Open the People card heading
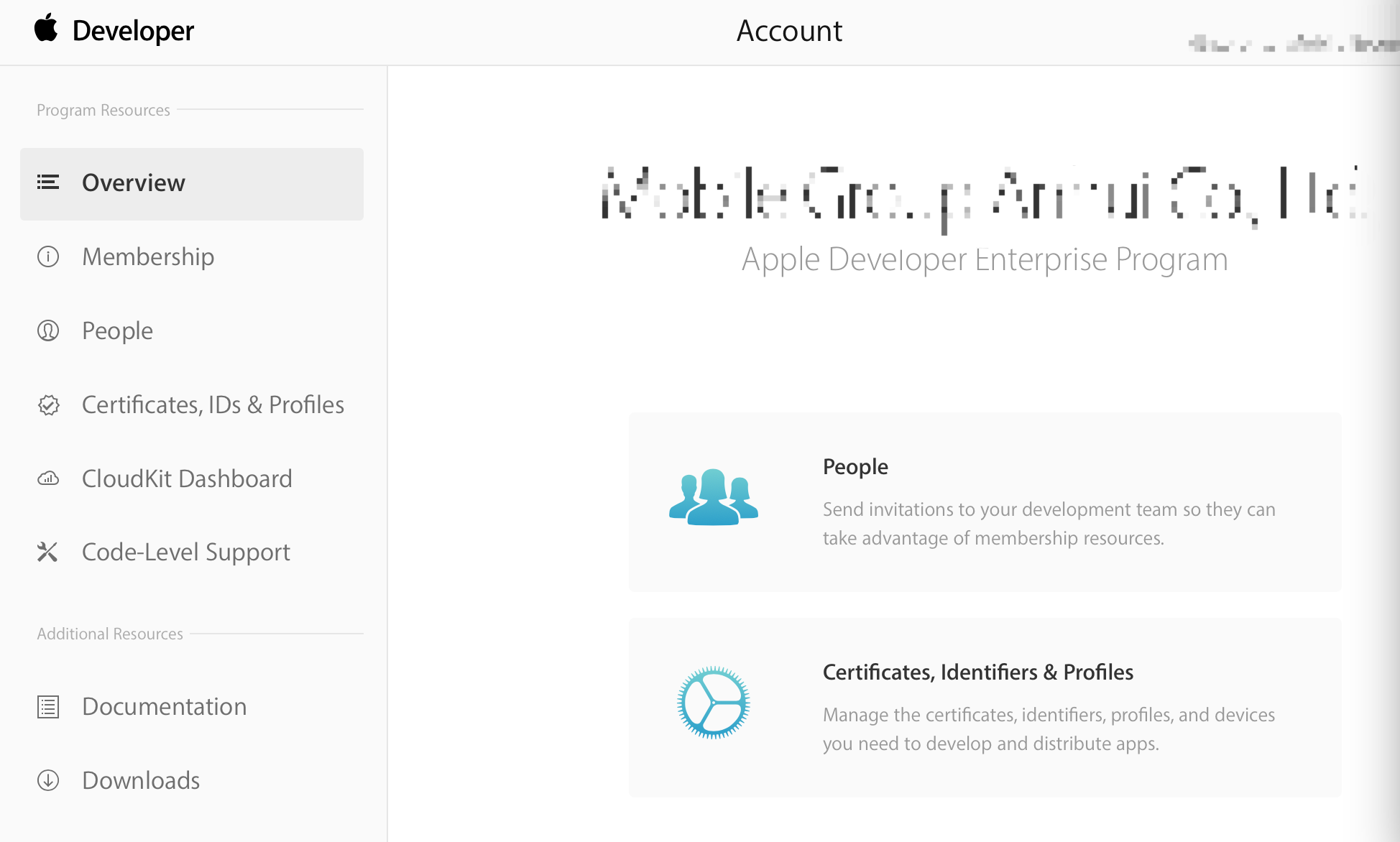This screenshot has height=842, width=1400. pos(855,467)
